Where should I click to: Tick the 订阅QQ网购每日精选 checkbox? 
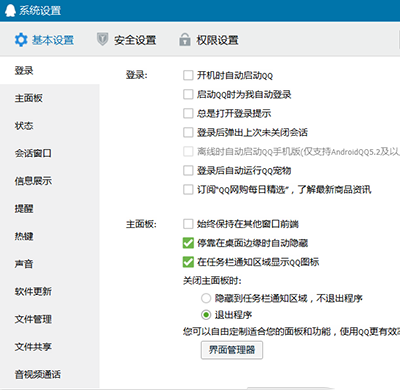(188, 190)
